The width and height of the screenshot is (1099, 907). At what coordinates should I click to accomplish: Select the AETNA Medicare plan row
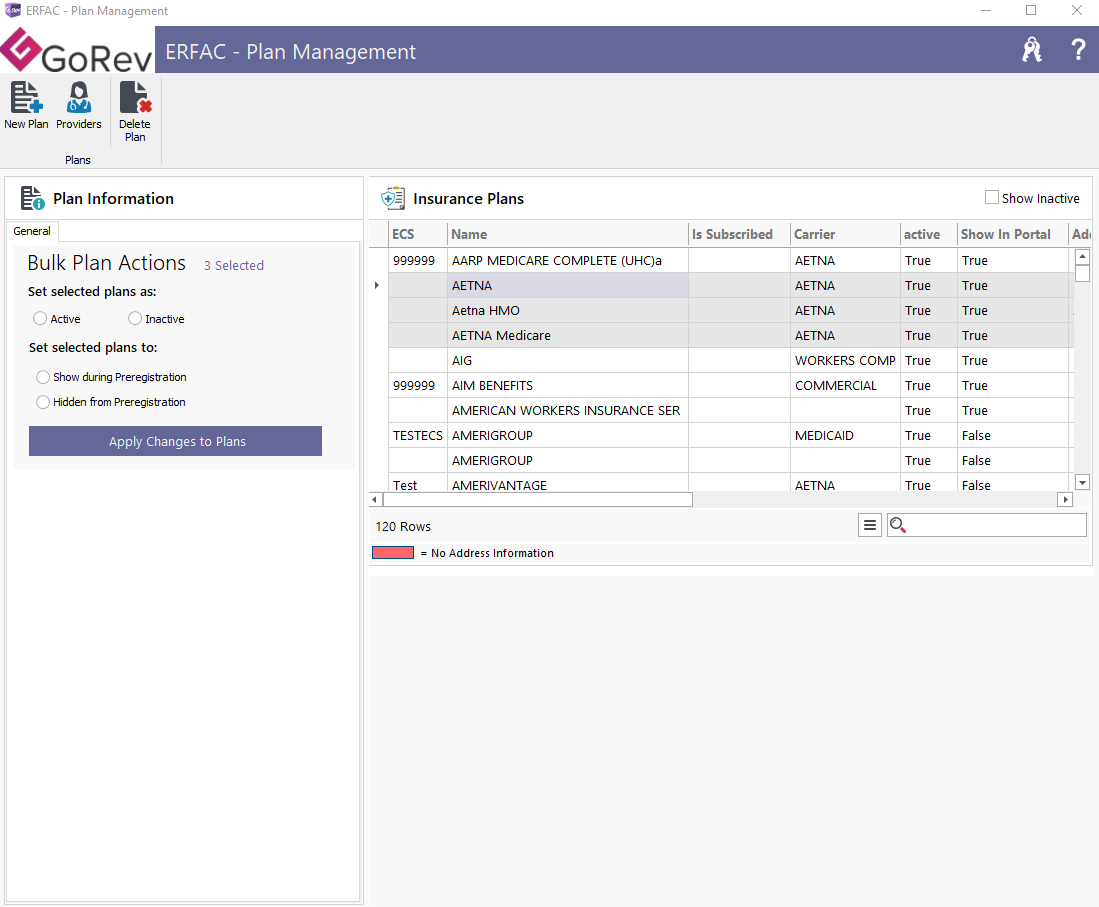pos(731,336)
